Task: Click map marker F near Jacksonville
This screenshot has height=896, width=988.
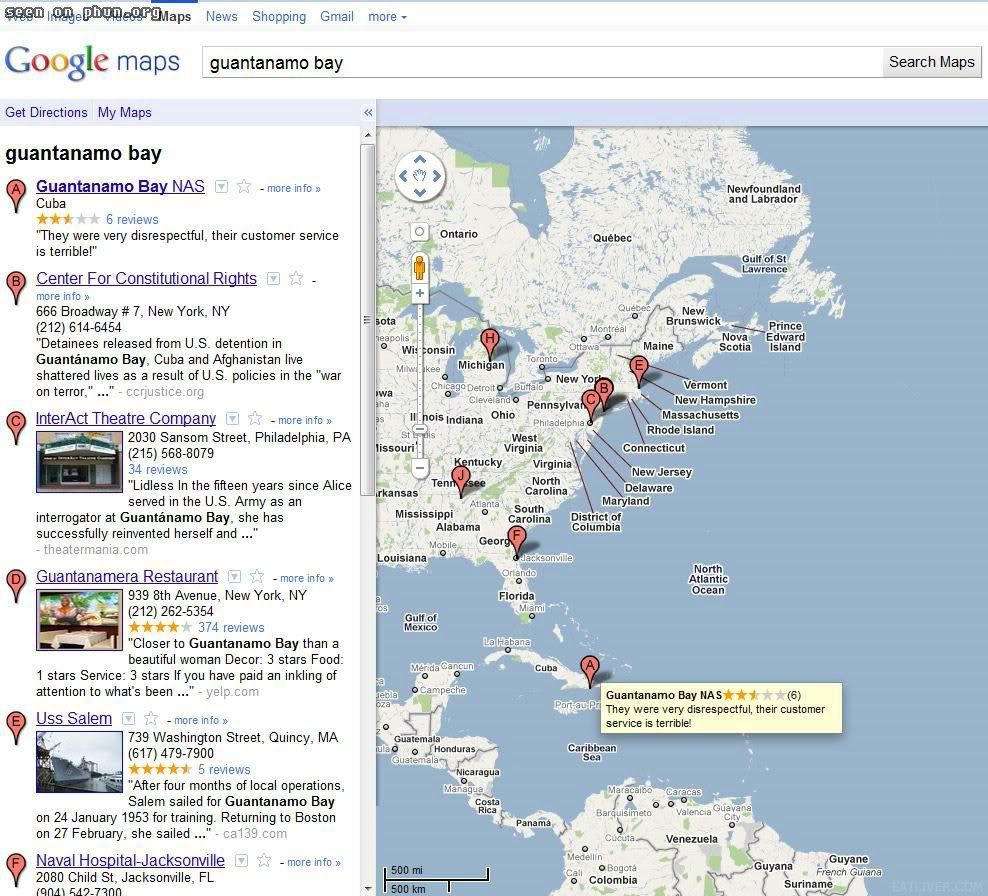Action: tap(517, 539)
